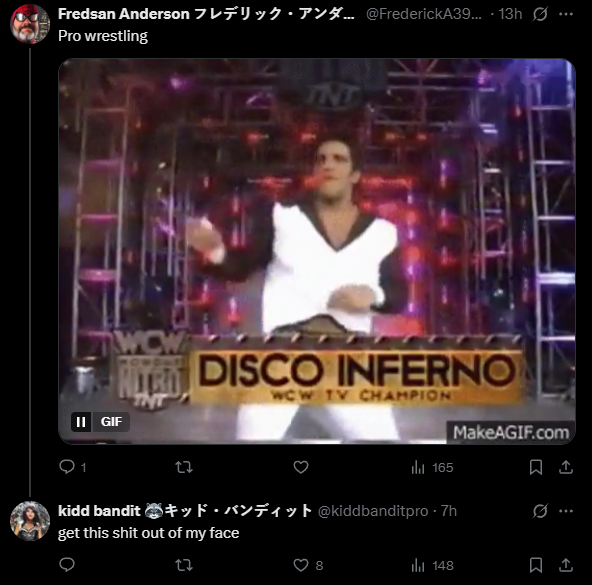The width and height of the screenshot is (592, 585).
Task: View analytics showing 165 views
Action: pyautogui.click(x=432, y=468)
